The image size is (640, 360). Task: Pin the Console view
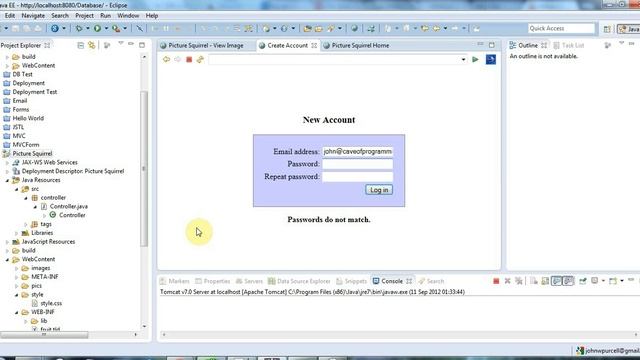pyautogui.click(x=583, y=281)
